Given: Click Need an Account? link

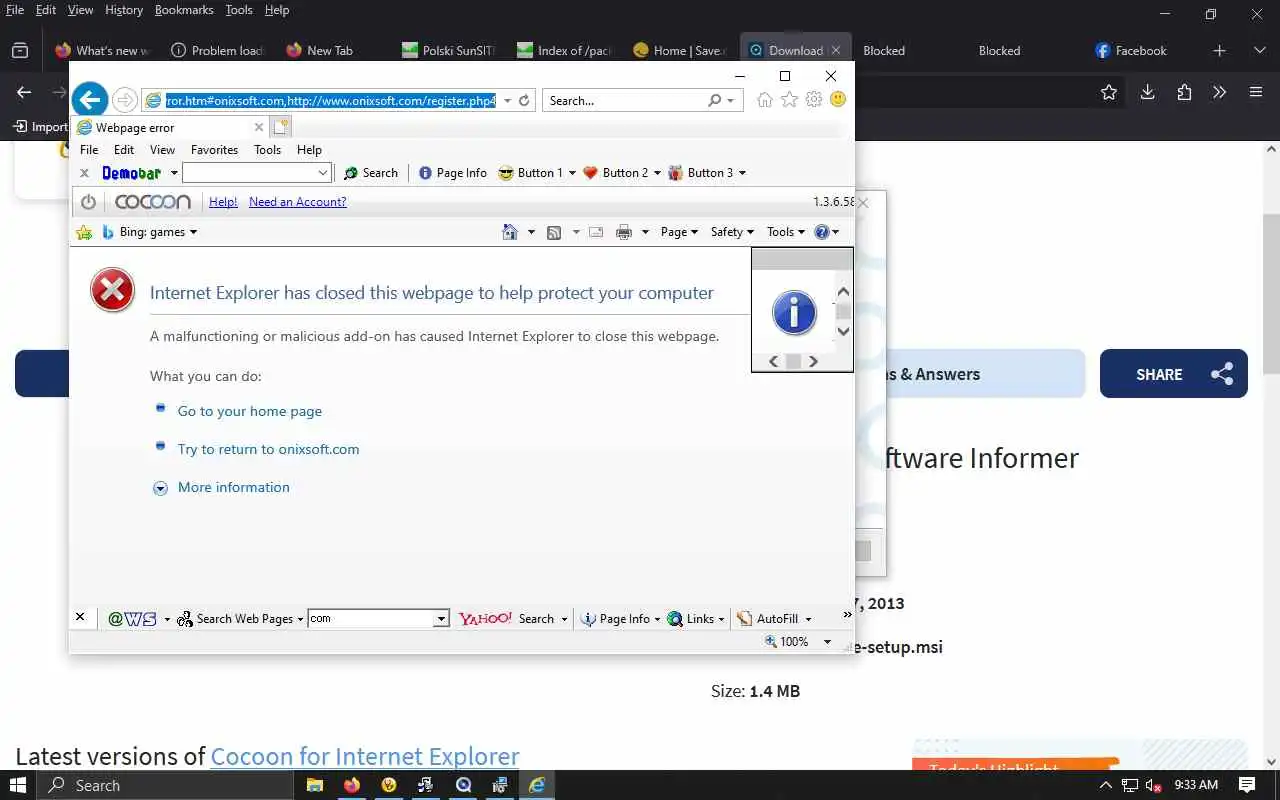Looking at the screenshot, I should pyautogui.click(x=298, y=202).
